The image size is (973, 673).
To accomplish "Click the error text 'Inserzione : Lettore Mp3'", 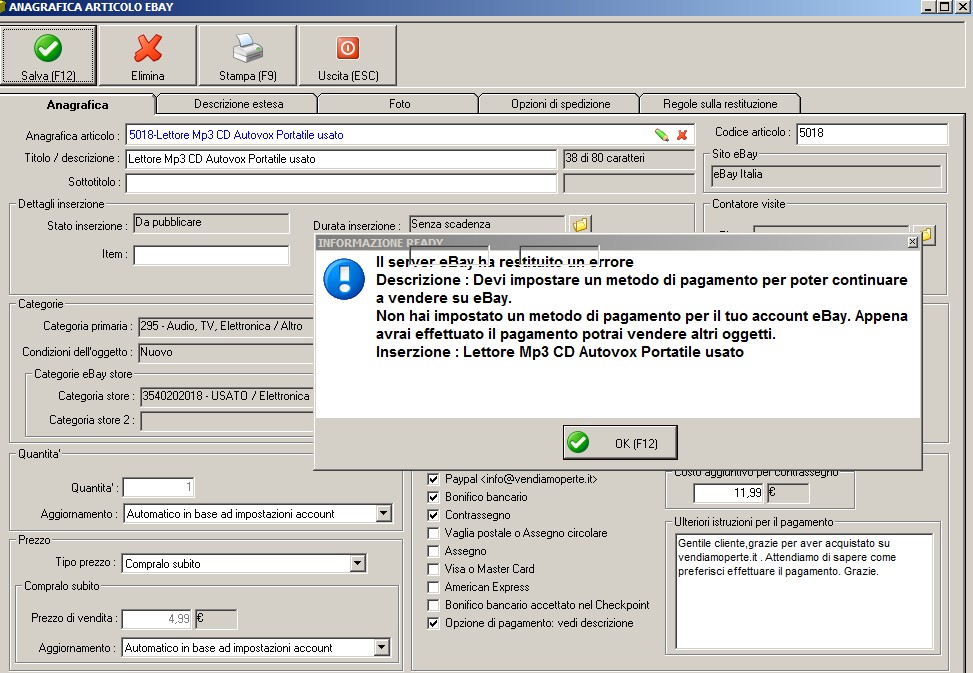I will pos(560,352).
